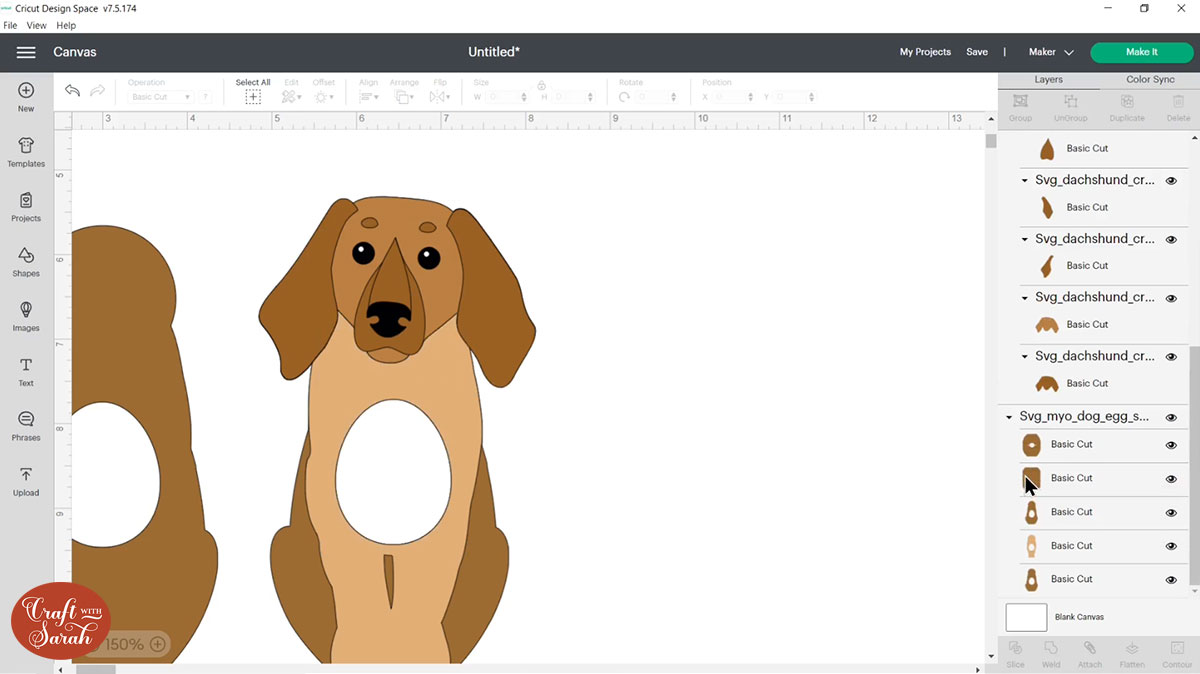This screenshot has height=674, width=1200.
Task: Hide the last Basic Cut layer
Action: (1171, 580)
